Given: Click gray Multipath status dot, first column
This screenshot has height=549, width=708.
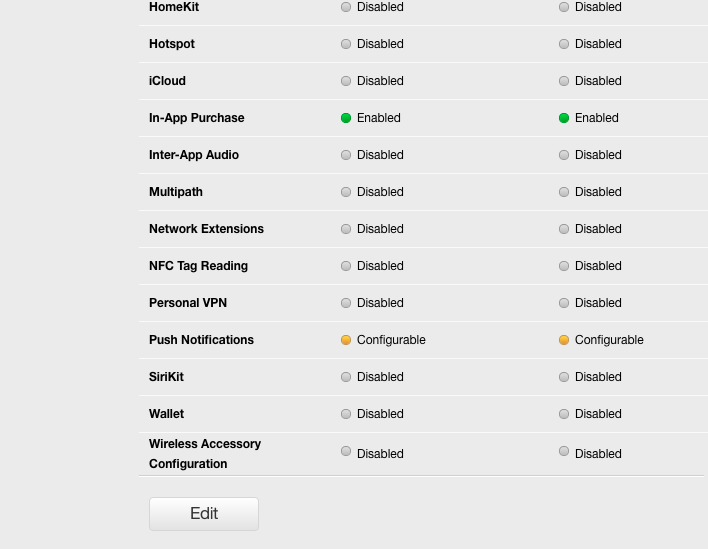Looking at the screenshot, I should coord(346,192).
